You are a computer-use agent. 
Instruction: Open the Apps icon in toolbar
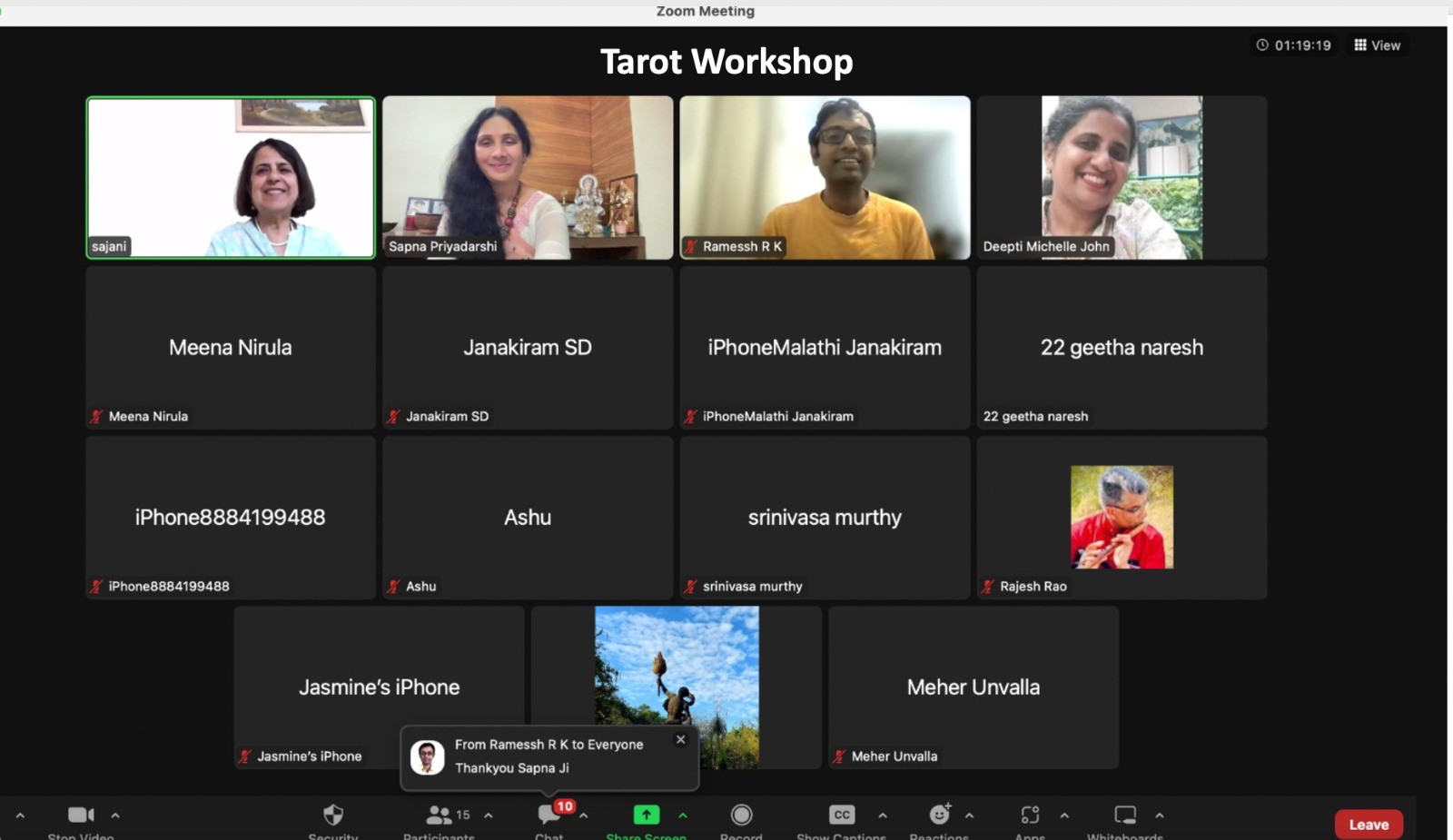point(1030,815)
